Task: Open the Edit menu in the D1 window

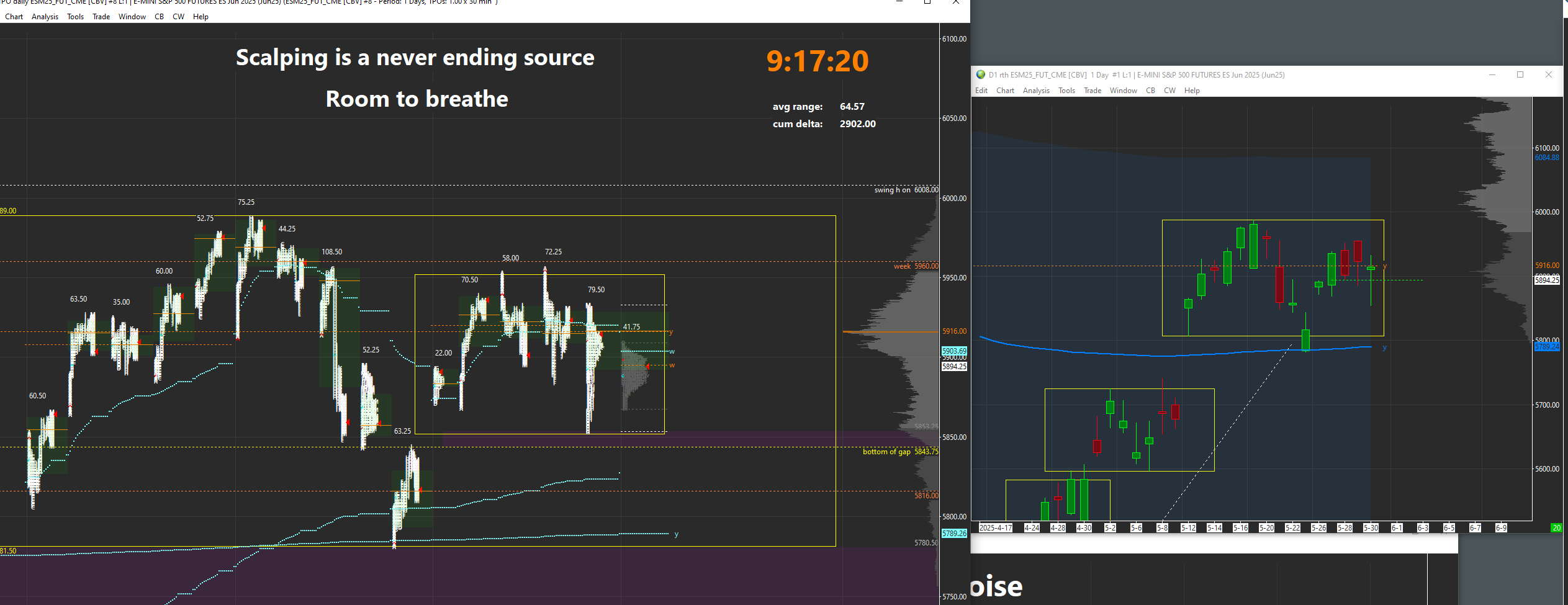Action: point(981,91)
